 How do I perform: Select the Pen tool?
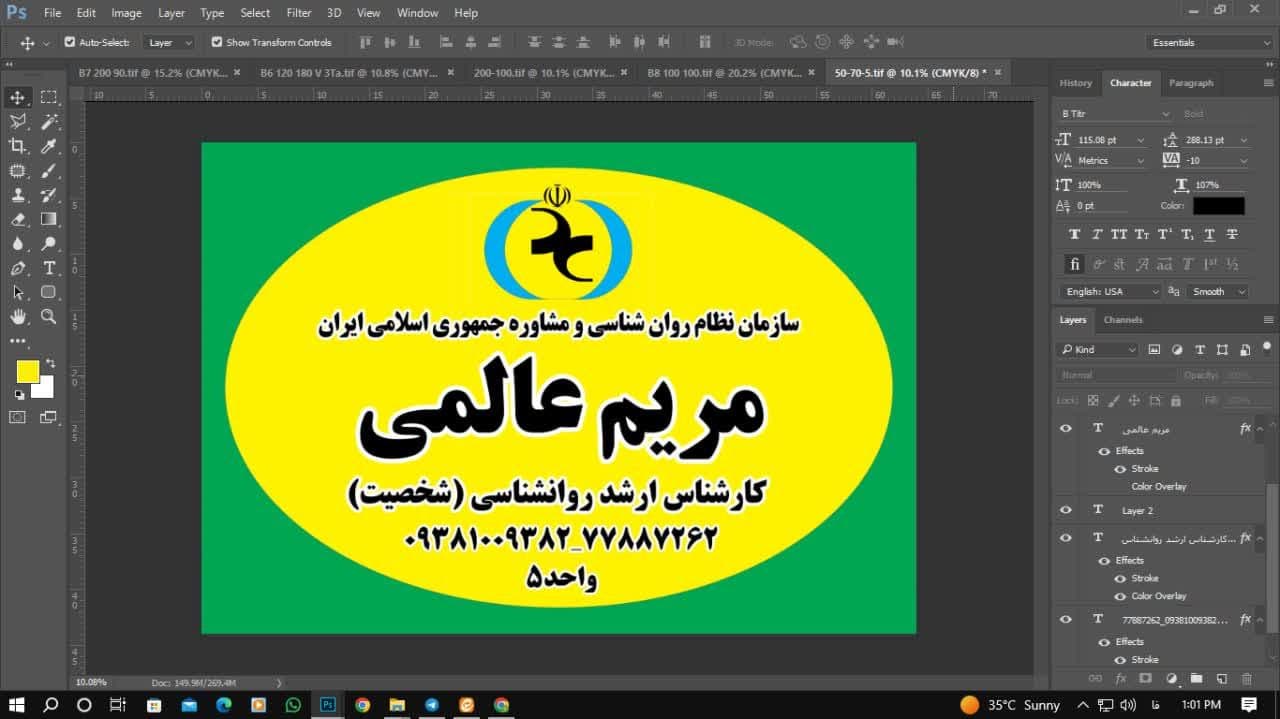(18, 268)
